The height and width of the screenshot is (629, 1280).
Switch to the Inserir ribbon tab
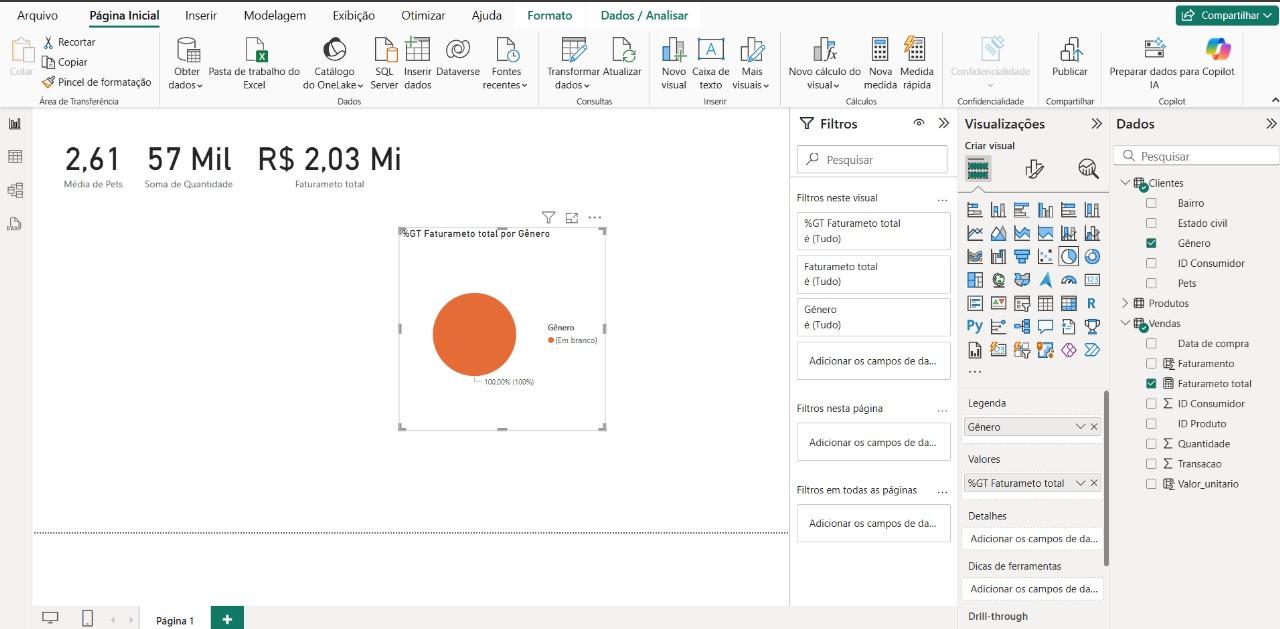pyautogui.click(x=201, y=15)
